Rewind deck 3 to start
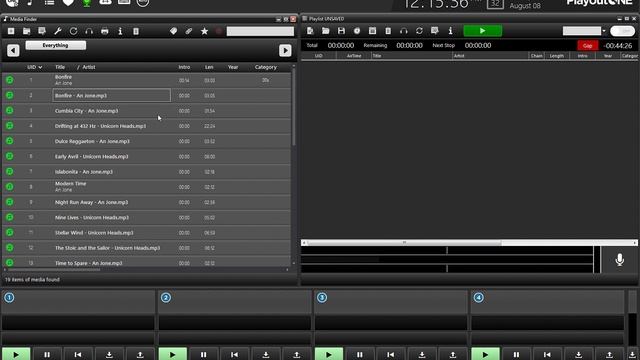This screenshot has width=640, height=360. tap(391, 354)
